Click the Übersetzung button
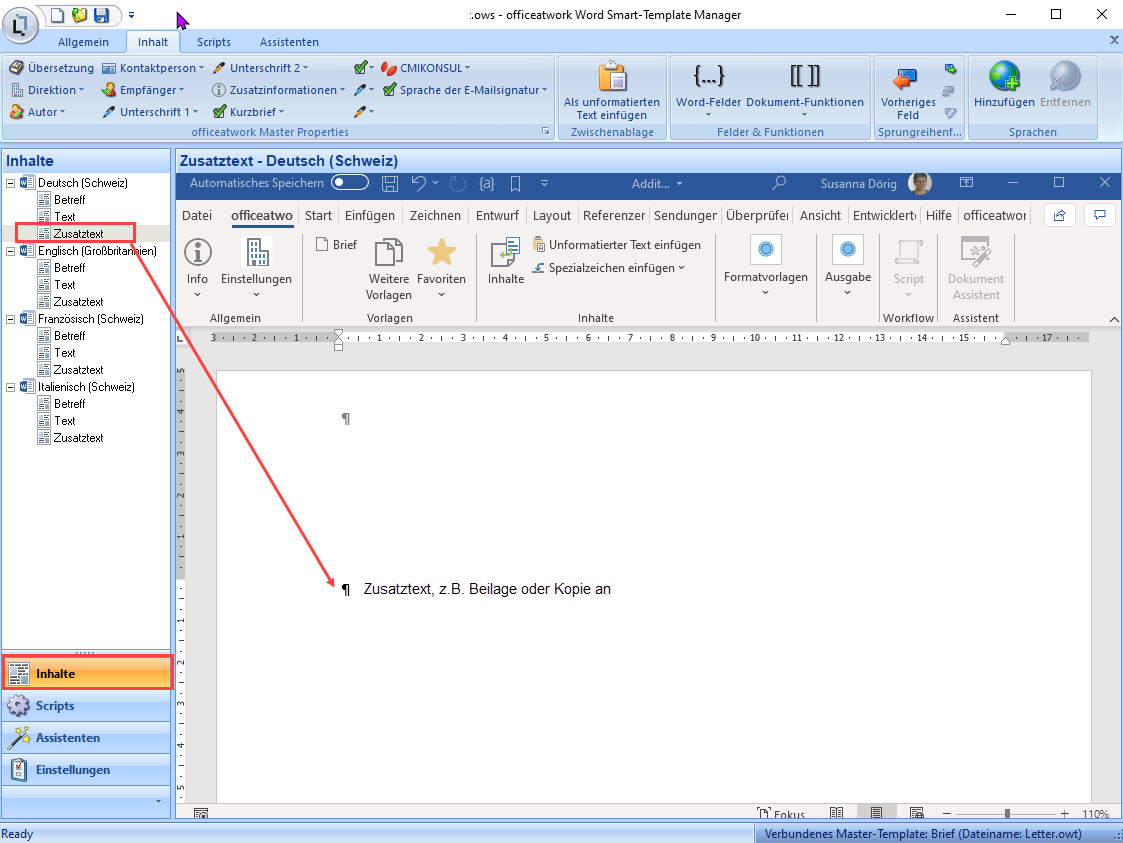1123x843 pixels. pyautogui.click(x=51, y=68)
